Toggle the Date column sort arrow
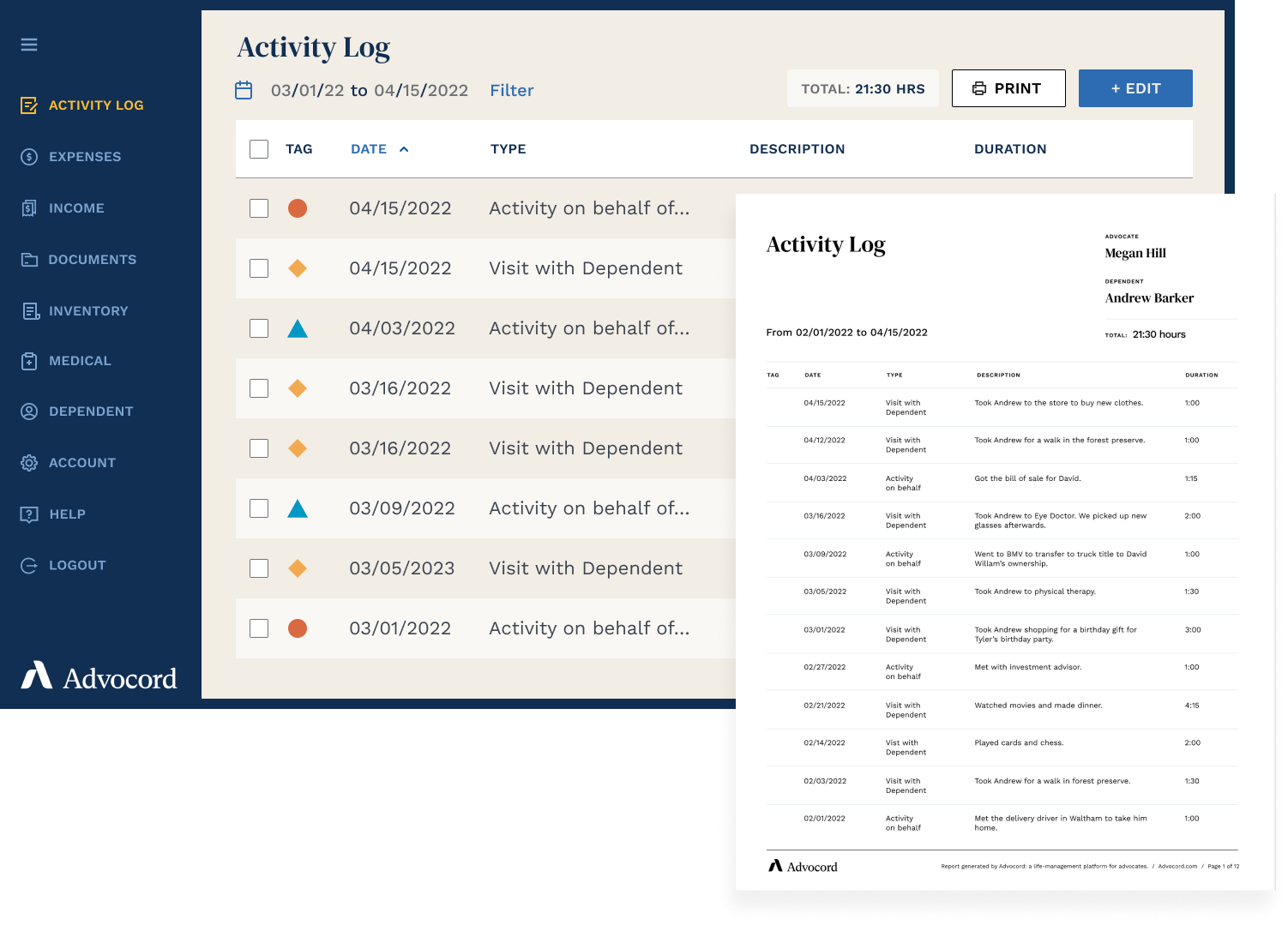 click(404, 149)
